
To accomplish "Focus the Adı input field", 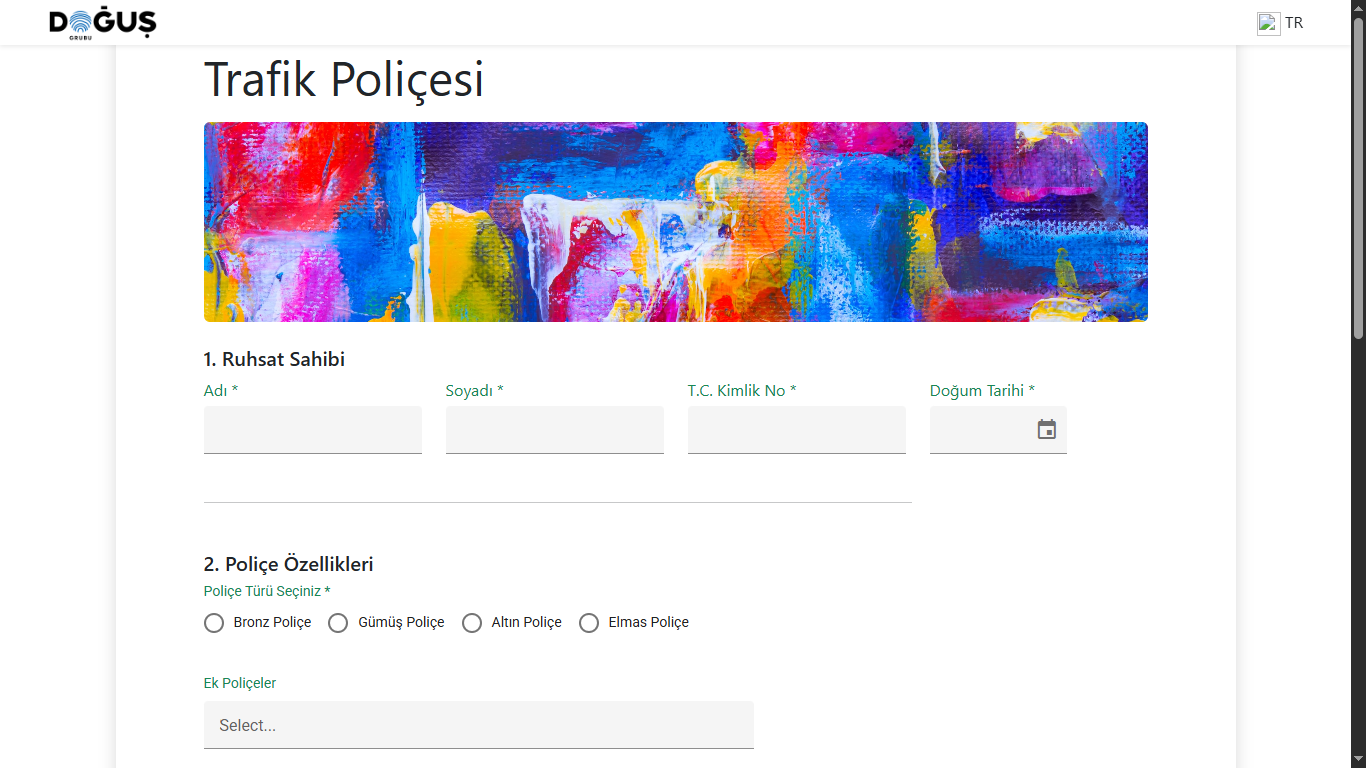I will (312, 430).
